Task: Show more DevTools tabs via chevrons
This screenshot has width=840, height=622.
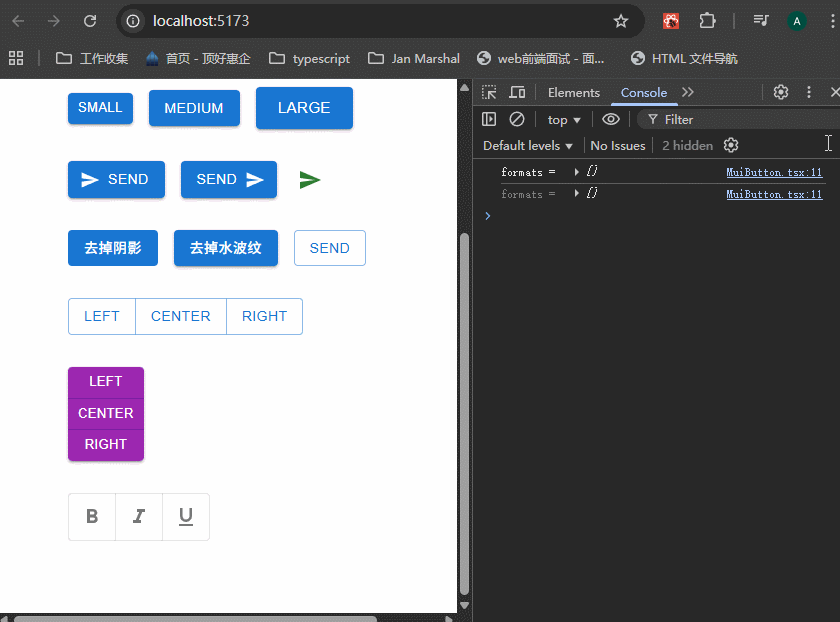Action: pyautogui.click(x=688, y=93)
